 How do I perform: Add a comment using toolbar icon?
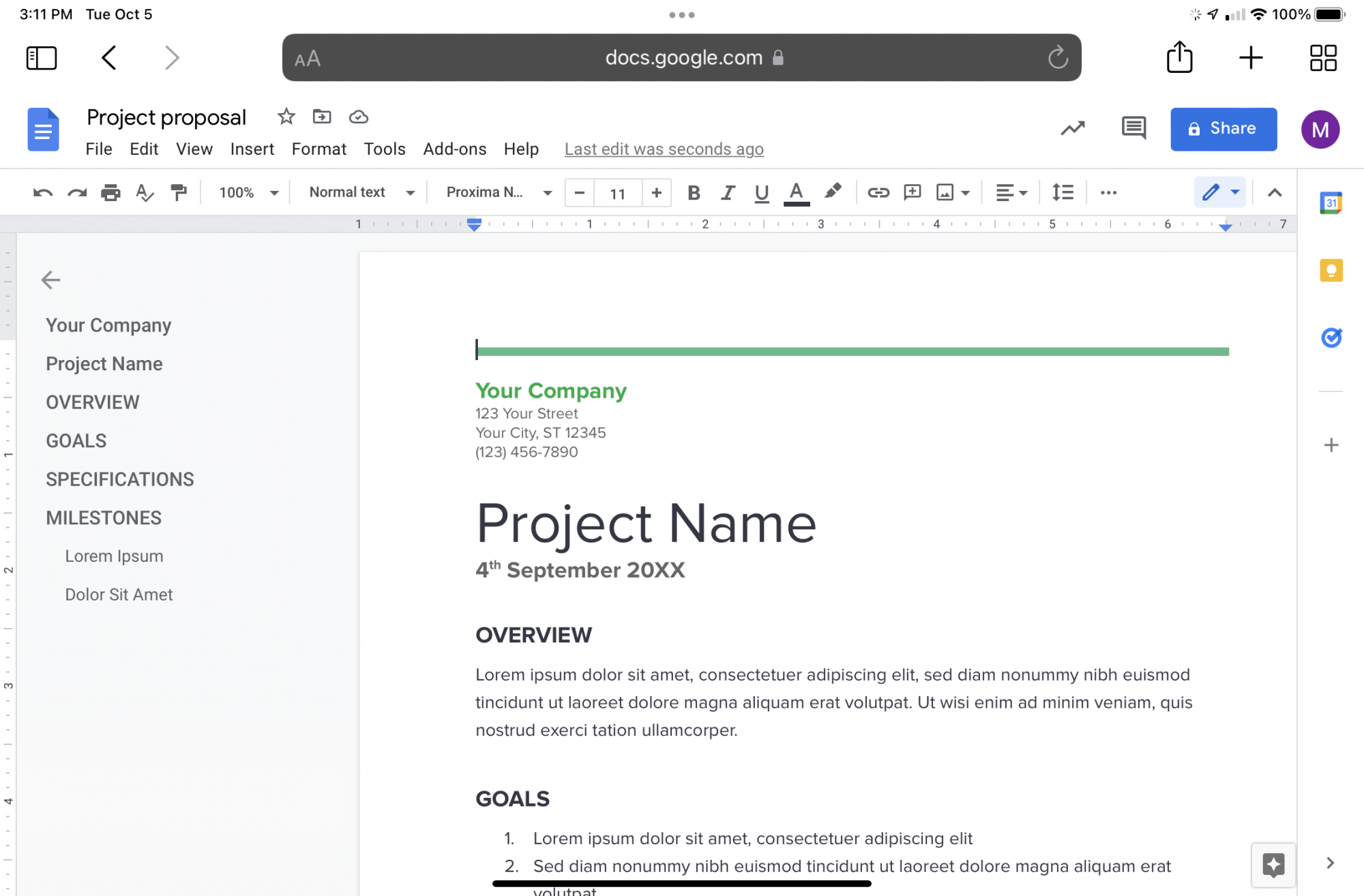(912, 192)
